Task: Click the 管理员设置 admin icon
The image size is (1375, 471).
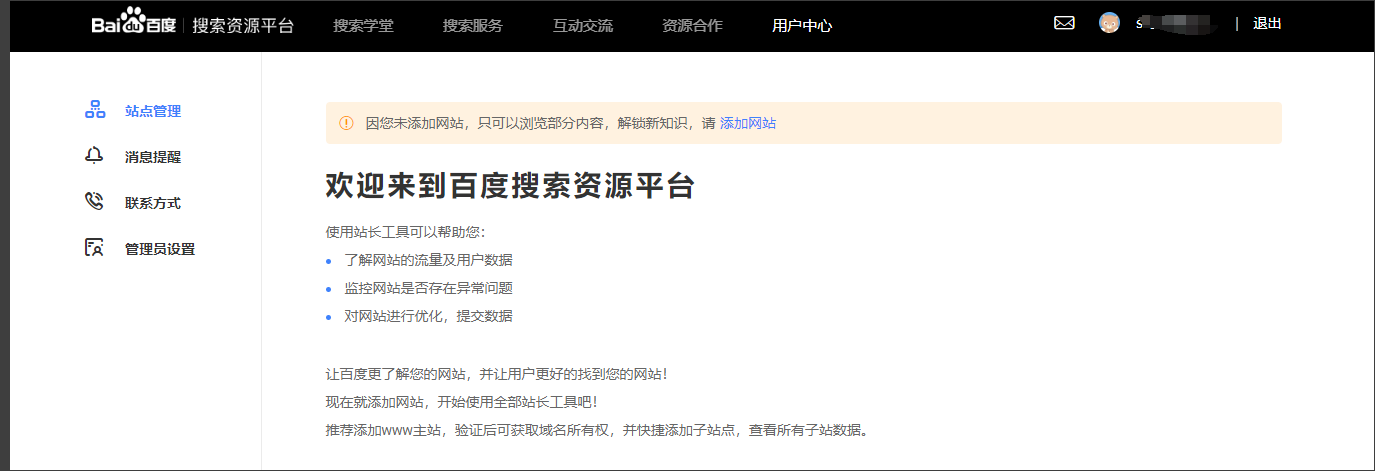Action: click(95, 248)
